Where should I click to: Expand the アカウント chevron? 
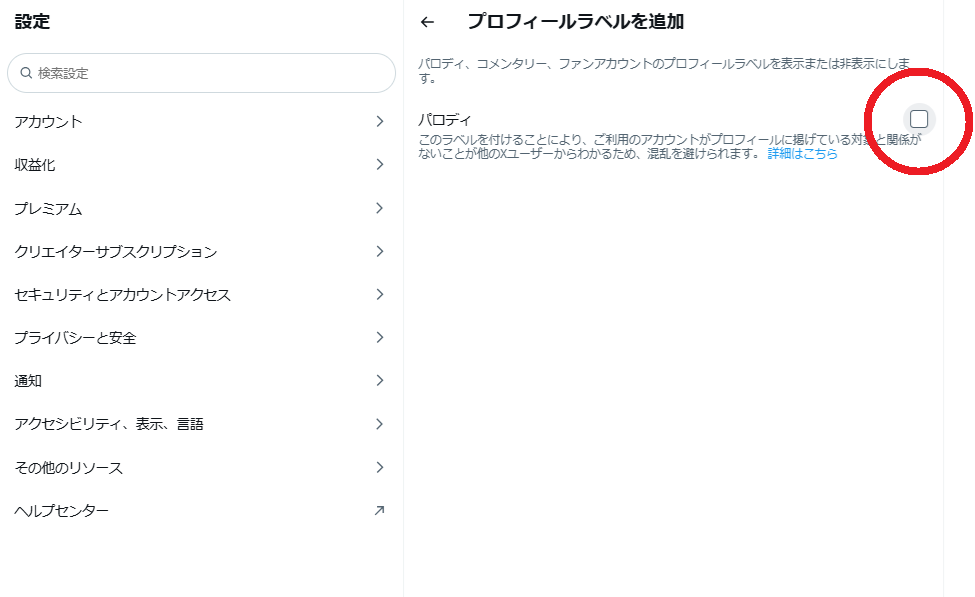tap(379, 121)
